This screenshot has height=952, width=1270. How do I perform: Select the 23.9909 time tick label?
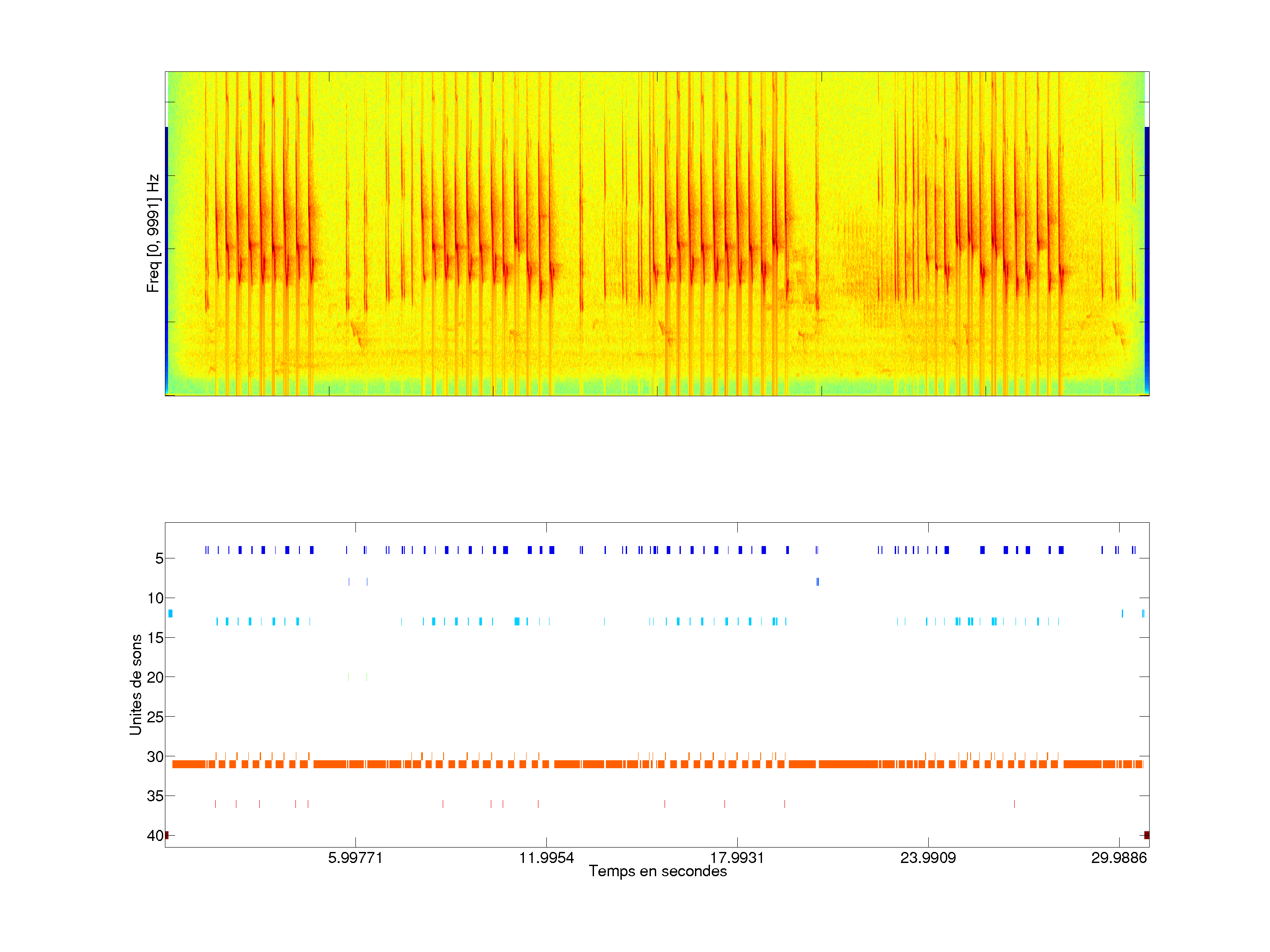point(928,858)
